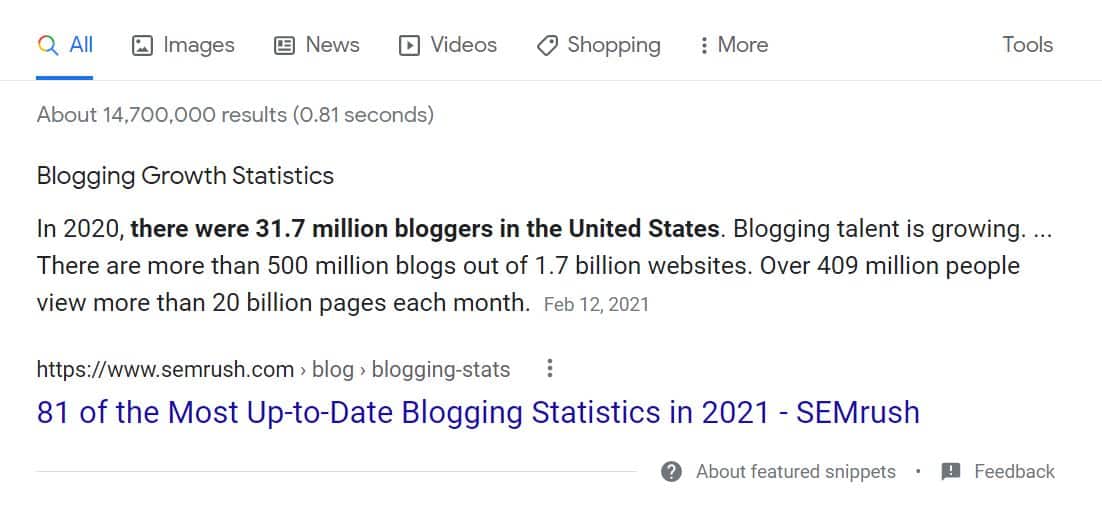Image resolution: width=1102 pixels, height=508 pixels.
Task: Click the semrush.com blog breadcrumb URL
Action: point(273,369)
